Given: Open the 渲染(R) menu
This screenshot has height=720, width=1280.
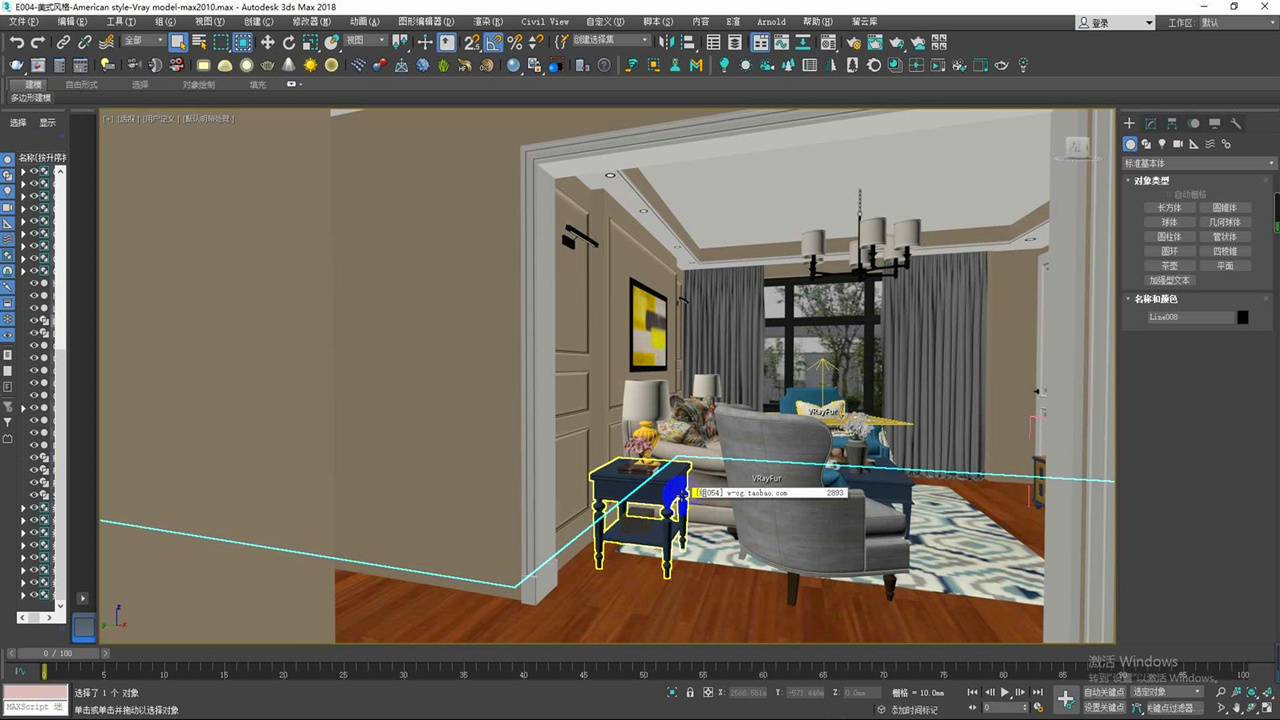Looking at the screenshot, I should (x=488, y=21).
